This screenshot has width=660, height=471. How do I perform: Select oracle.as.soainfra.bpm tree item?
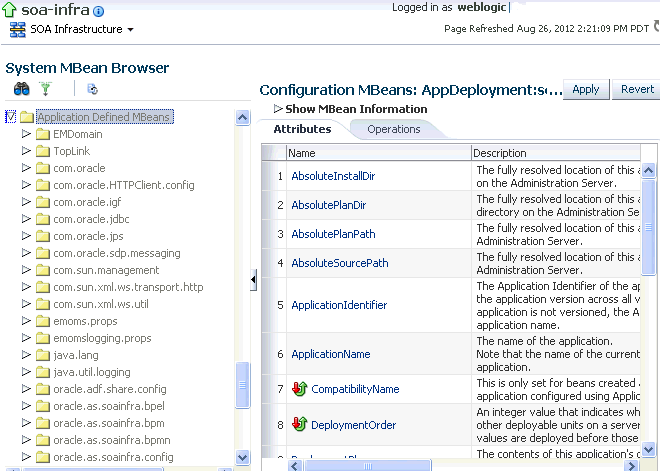pyautogui.click(x=109, y=423)
